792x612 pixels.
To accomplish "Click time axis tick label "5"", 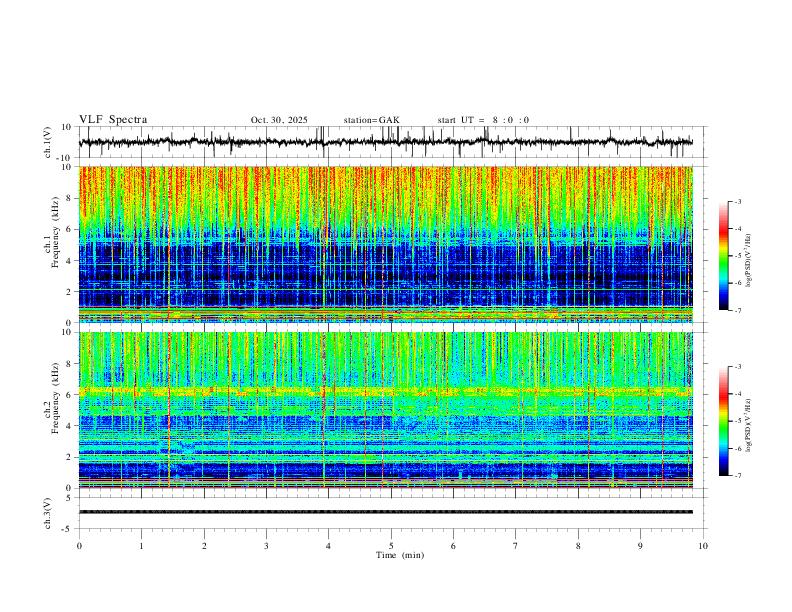I will point(391,546).
